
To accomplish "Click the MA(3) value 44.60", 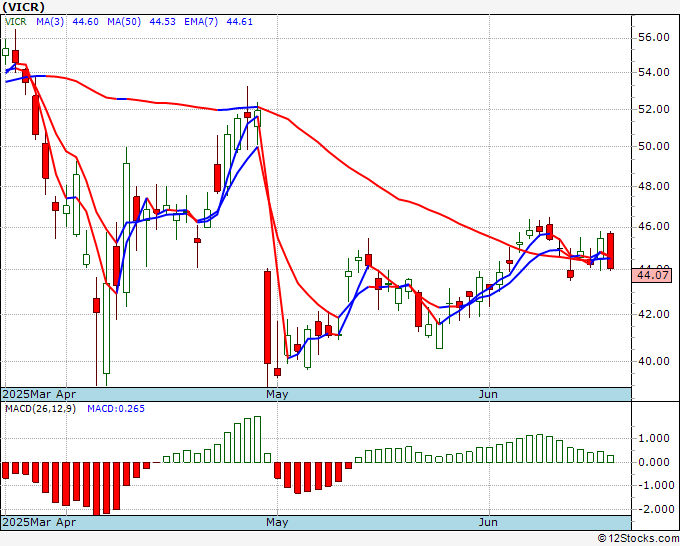I will click(85, 22).
